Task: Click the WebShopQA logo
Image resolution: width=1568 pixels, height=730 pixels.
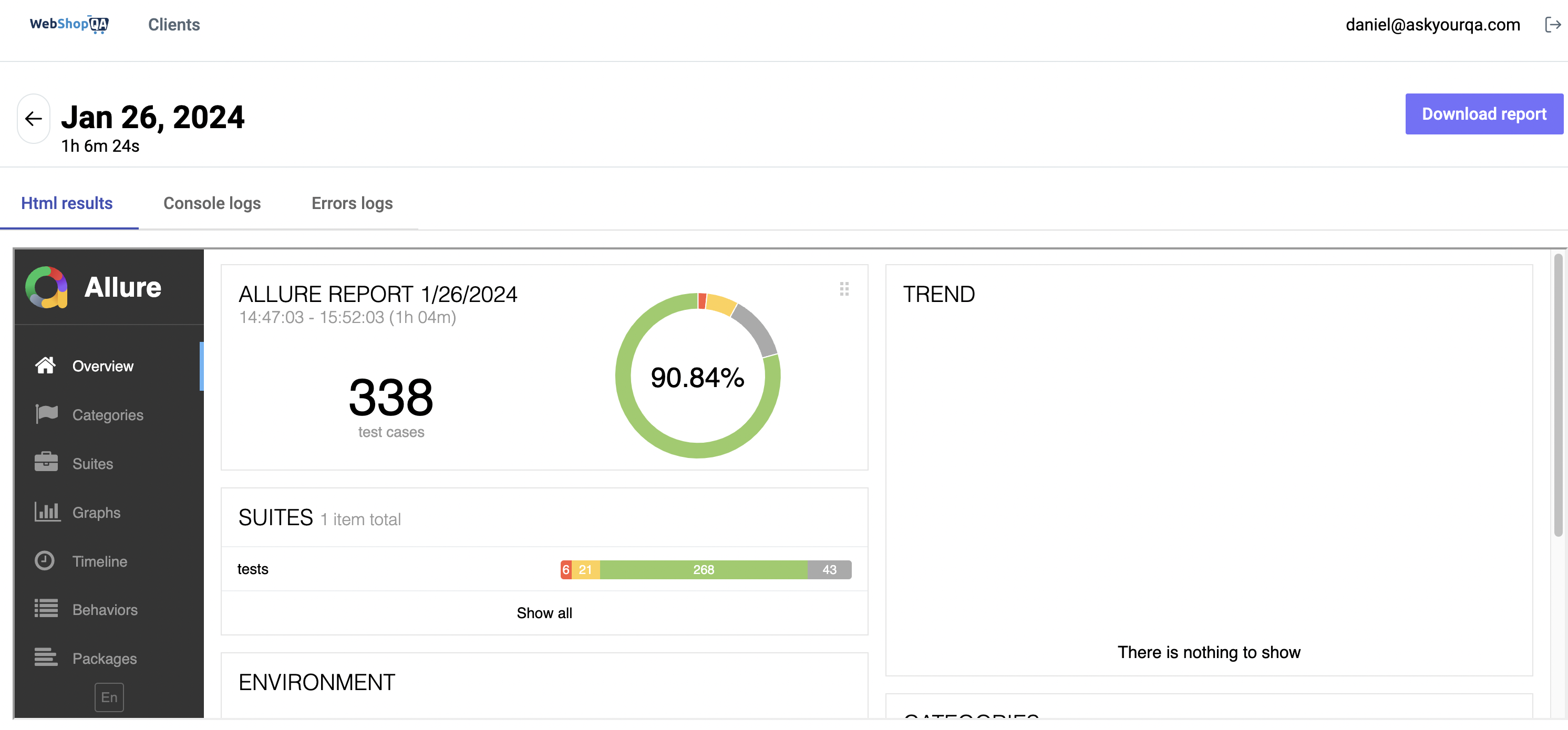Action: tap(69, 24)
